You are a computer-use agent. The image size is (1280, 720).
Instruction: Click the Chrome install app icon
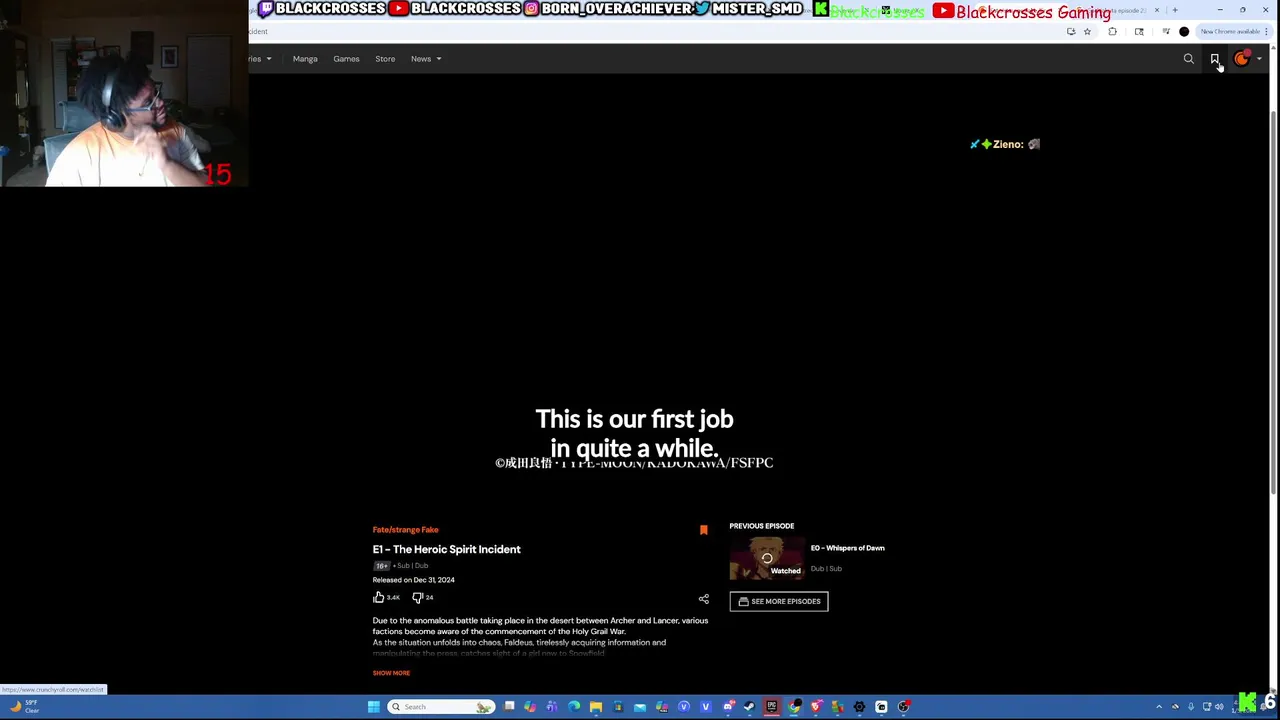point(1071,32)
